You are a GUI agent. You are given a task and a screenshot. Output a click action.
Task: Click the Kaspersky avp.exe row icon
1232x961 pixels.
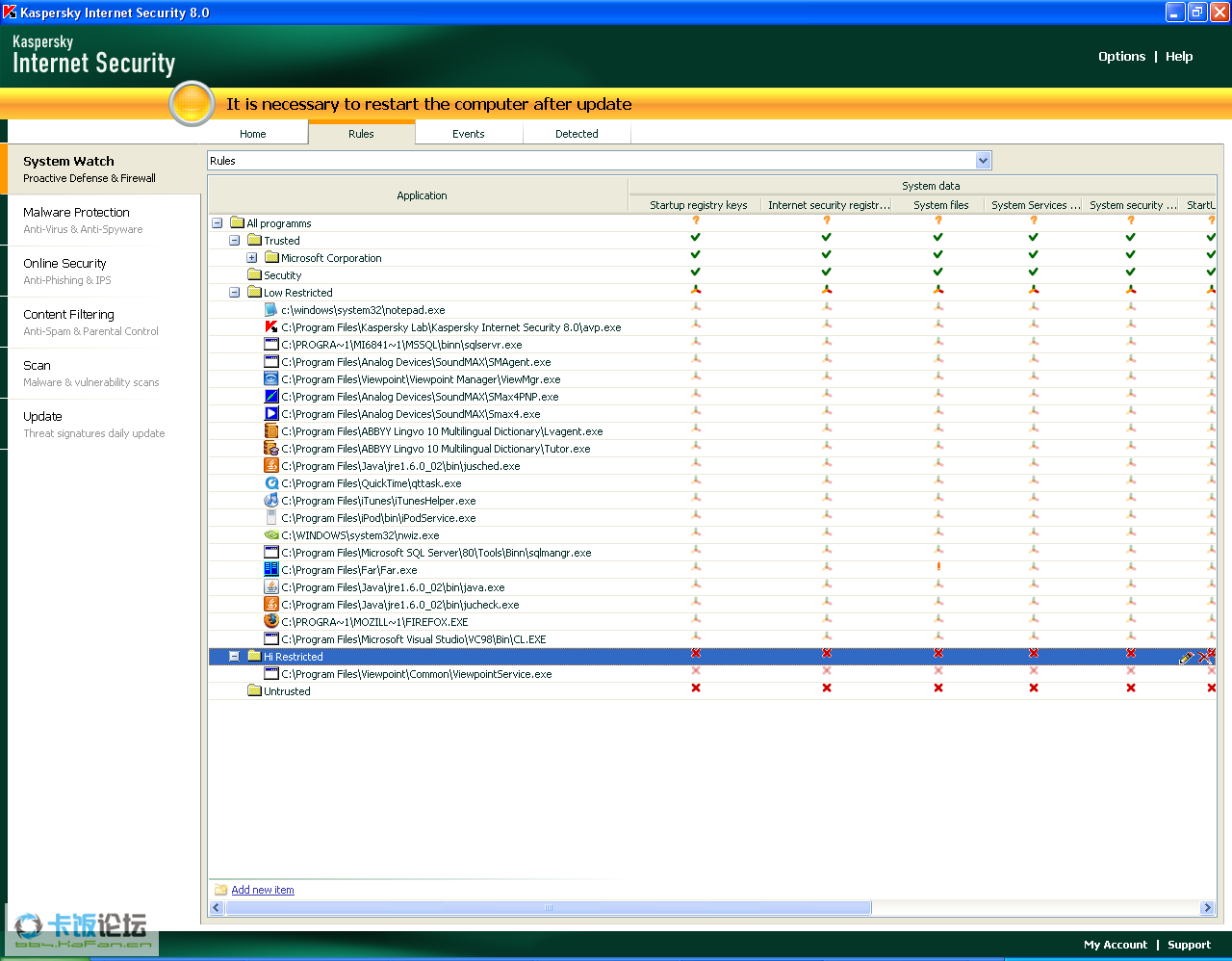coord(271,327)
